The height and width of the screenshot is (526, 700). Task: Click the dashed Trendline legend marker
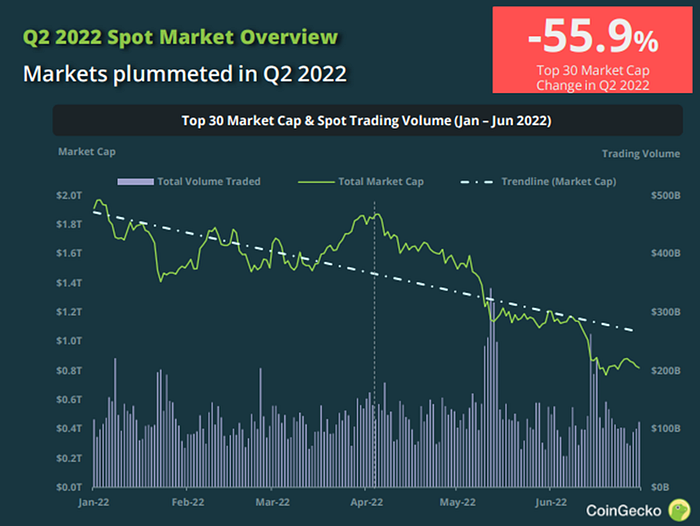477,182
